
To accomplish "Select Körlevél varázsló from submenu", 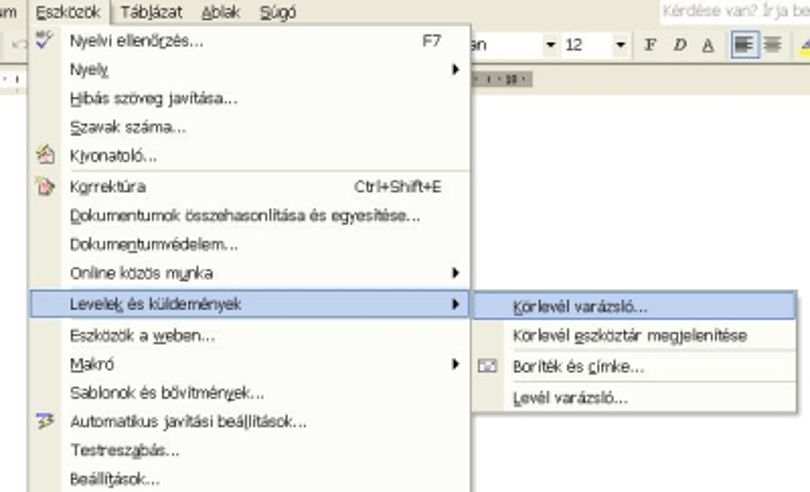I will coord(634,306).
